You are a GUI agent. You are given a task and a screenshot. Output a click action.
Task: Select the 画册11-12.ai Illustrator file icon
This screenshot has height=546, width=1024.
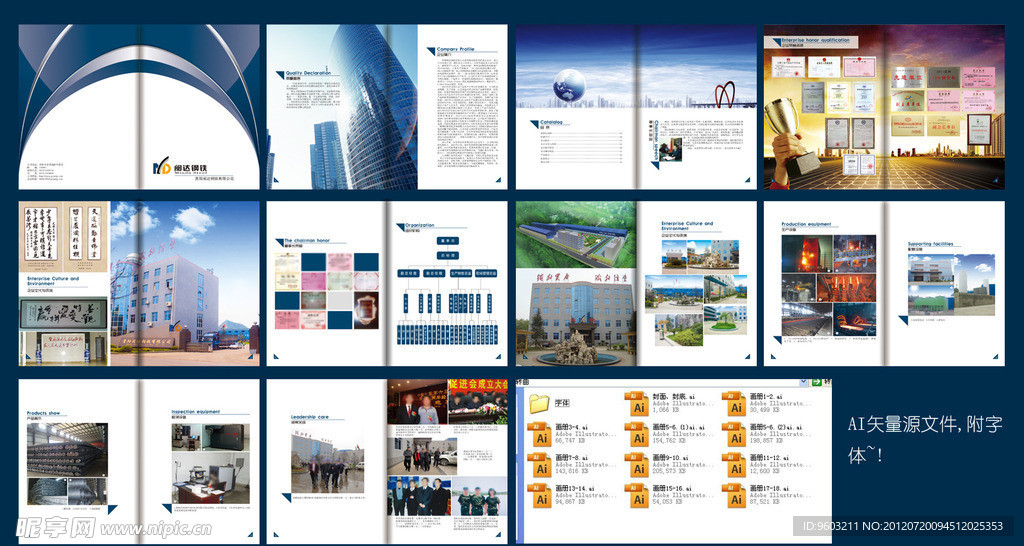733,465
